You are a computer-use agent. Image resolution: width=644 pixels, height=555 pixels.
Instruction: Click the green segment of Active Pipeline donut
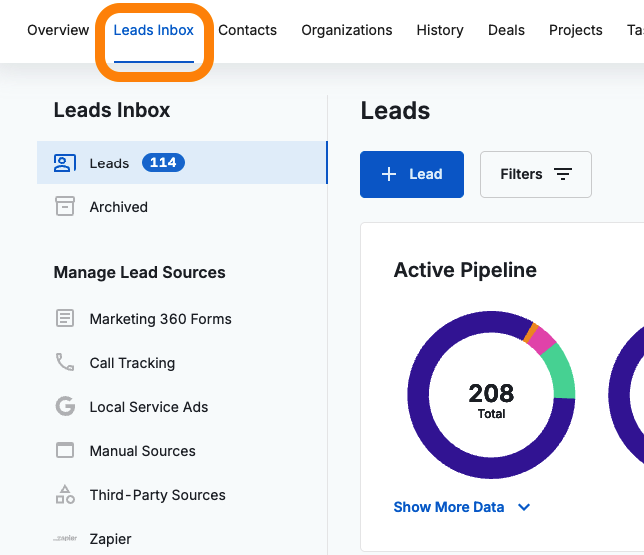(x=561, y=372)
